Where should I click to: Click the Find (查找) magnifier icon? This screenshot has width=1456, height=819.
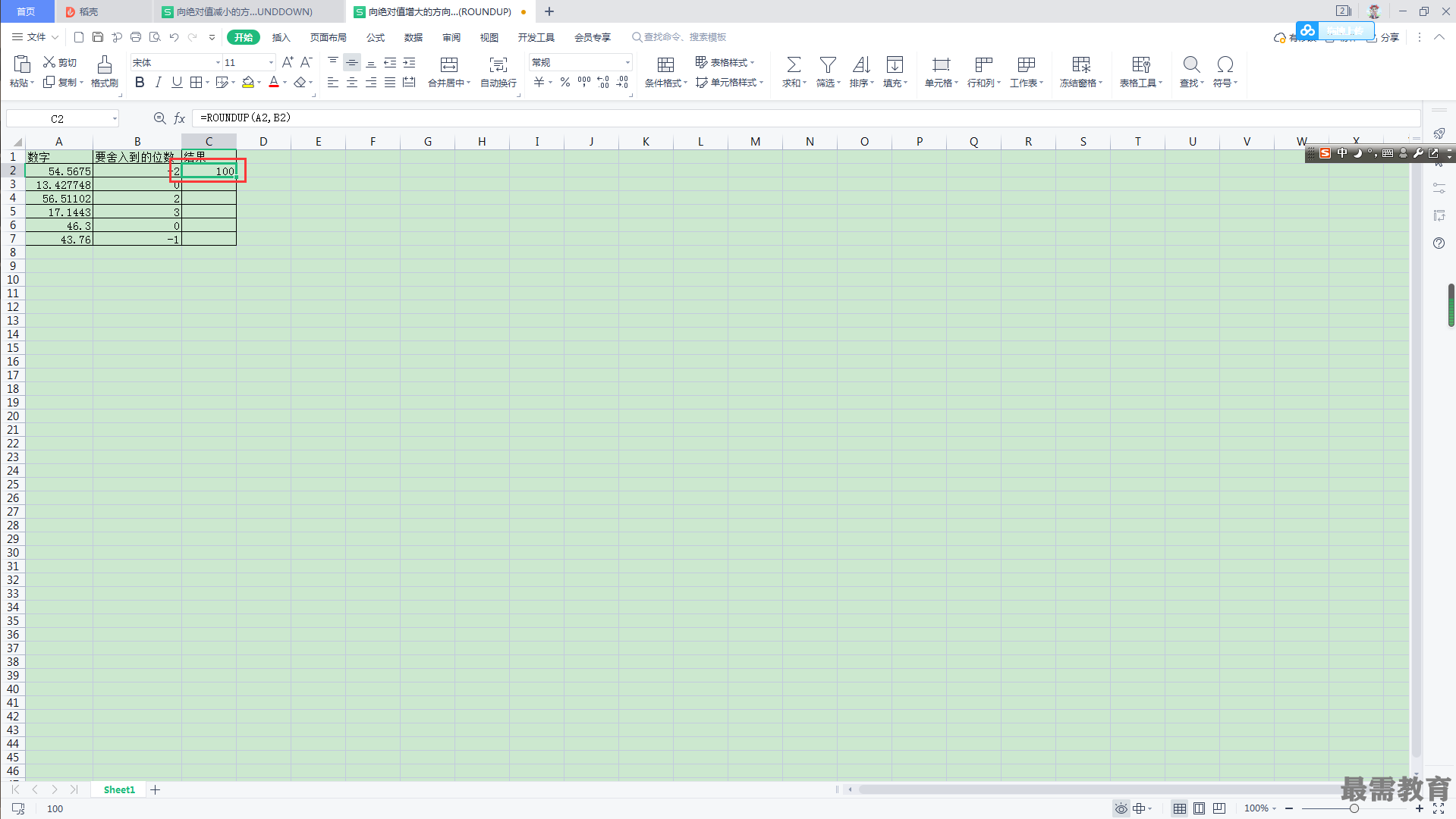(x=1191, y=64)
